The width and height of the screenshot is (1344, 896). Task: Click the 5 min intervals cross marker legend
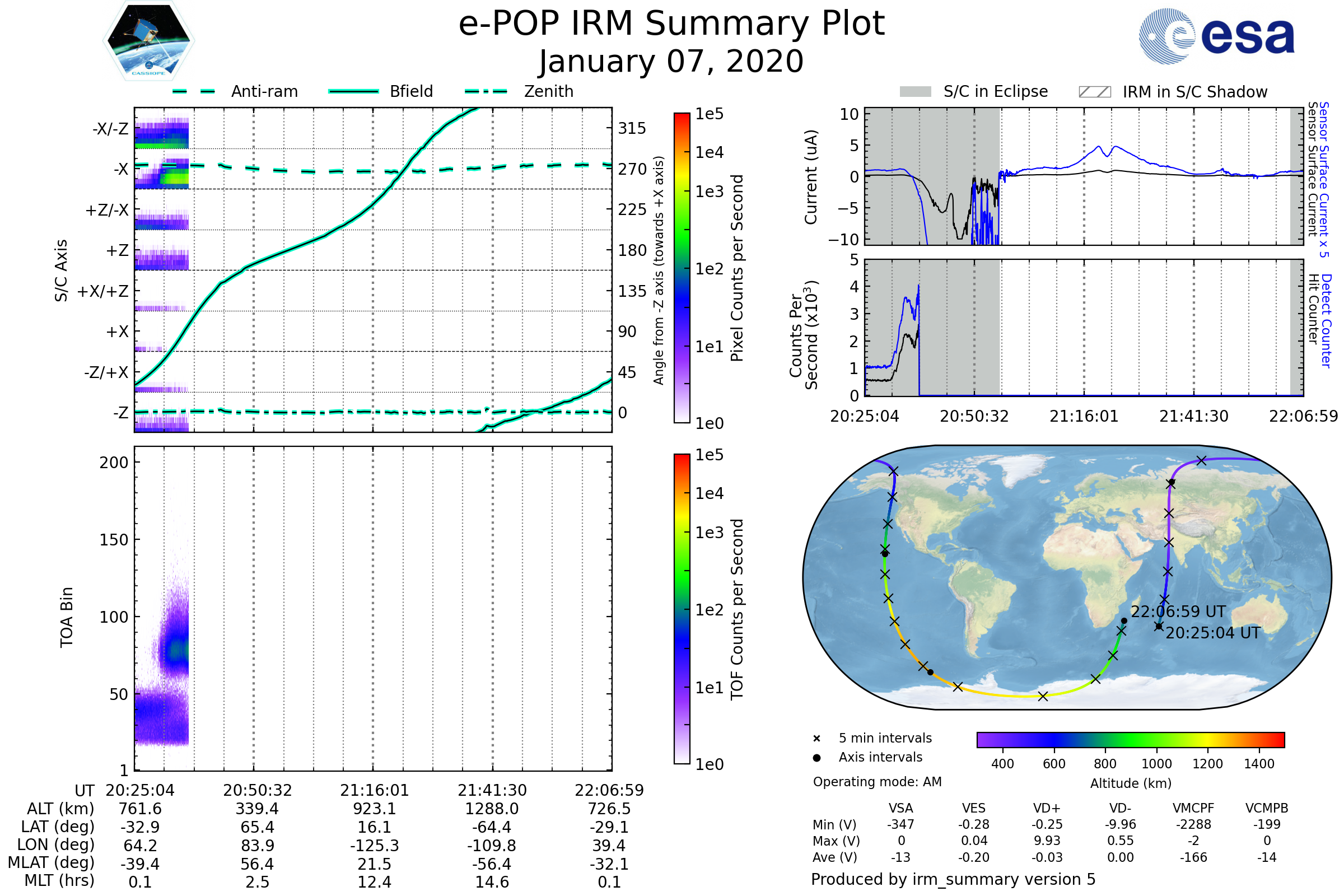point(816,739)
